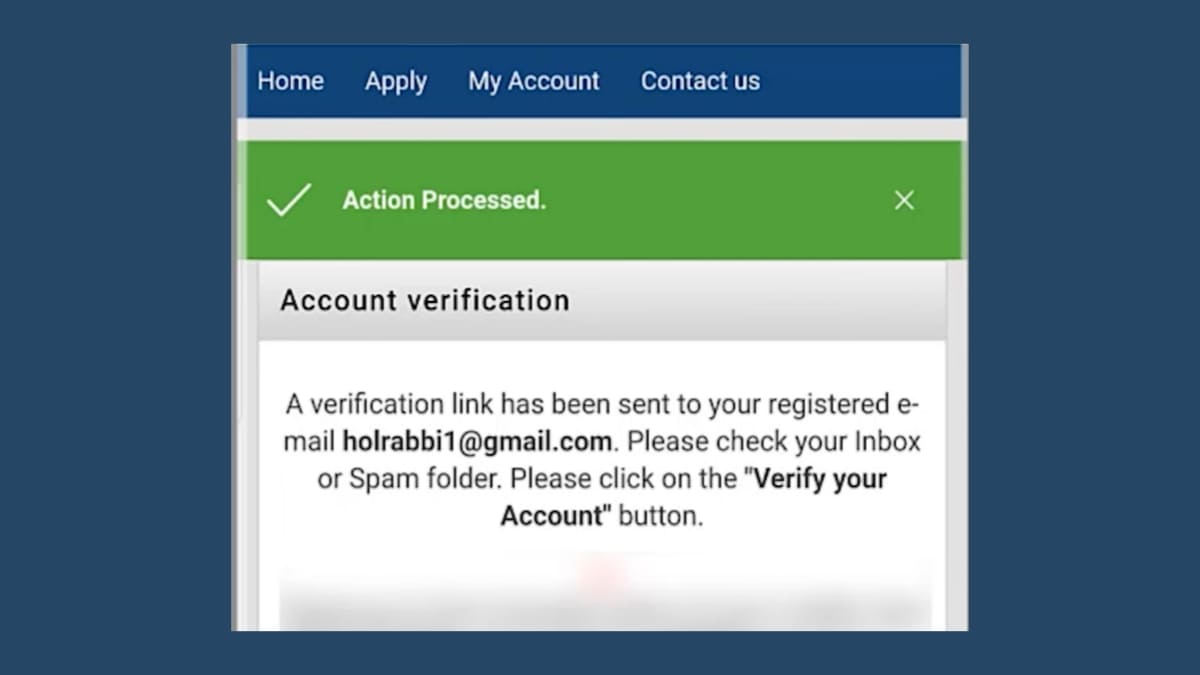
Task: Click the "Action Processed." message text
Action: [444, 200]
